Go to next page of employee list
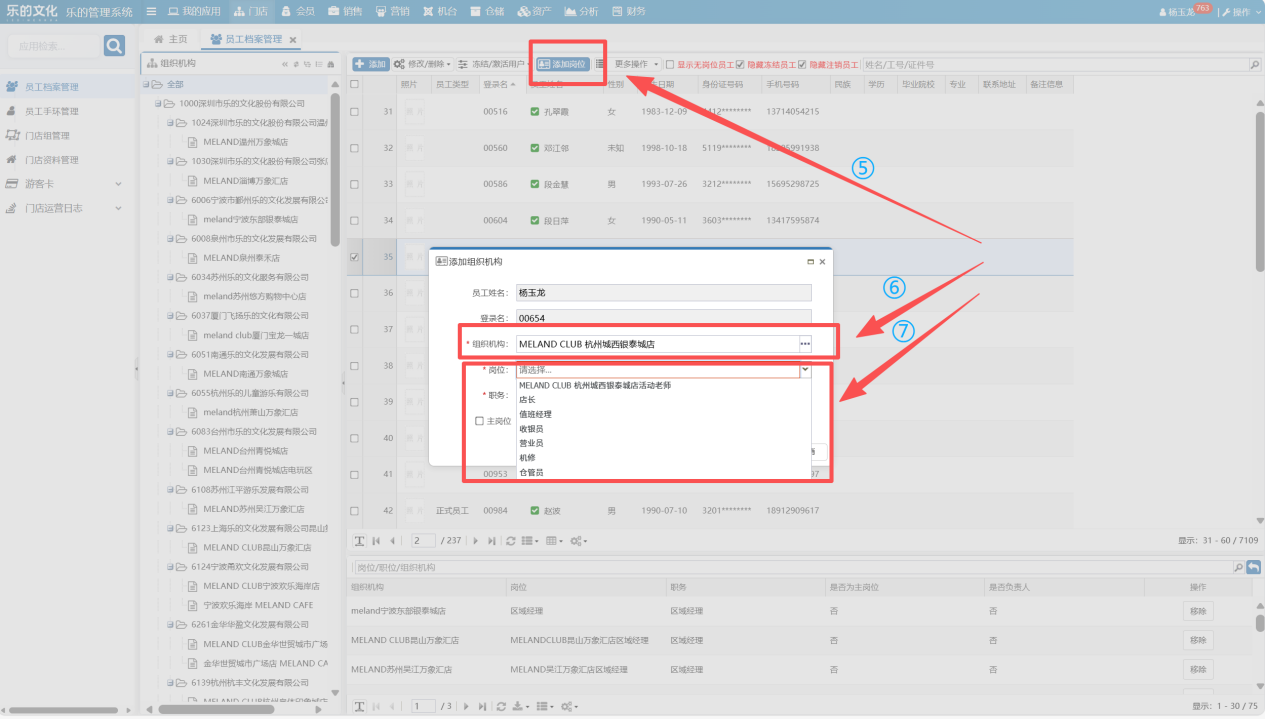Viewport: 1265px width, 719px height. (x=475, y=541)
